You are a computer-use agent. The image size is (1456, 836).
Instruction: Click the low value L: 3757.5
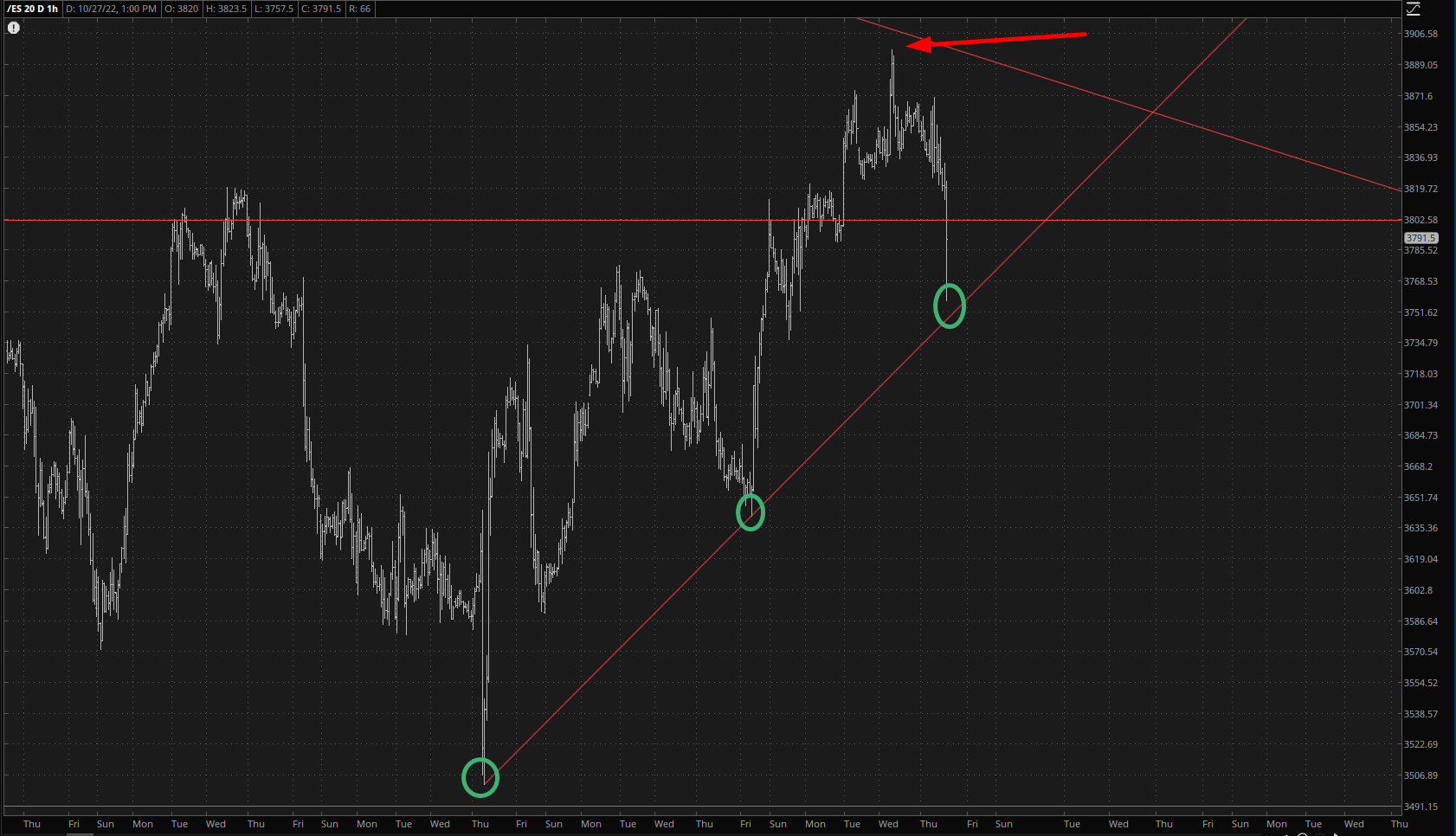coord(274,9)
